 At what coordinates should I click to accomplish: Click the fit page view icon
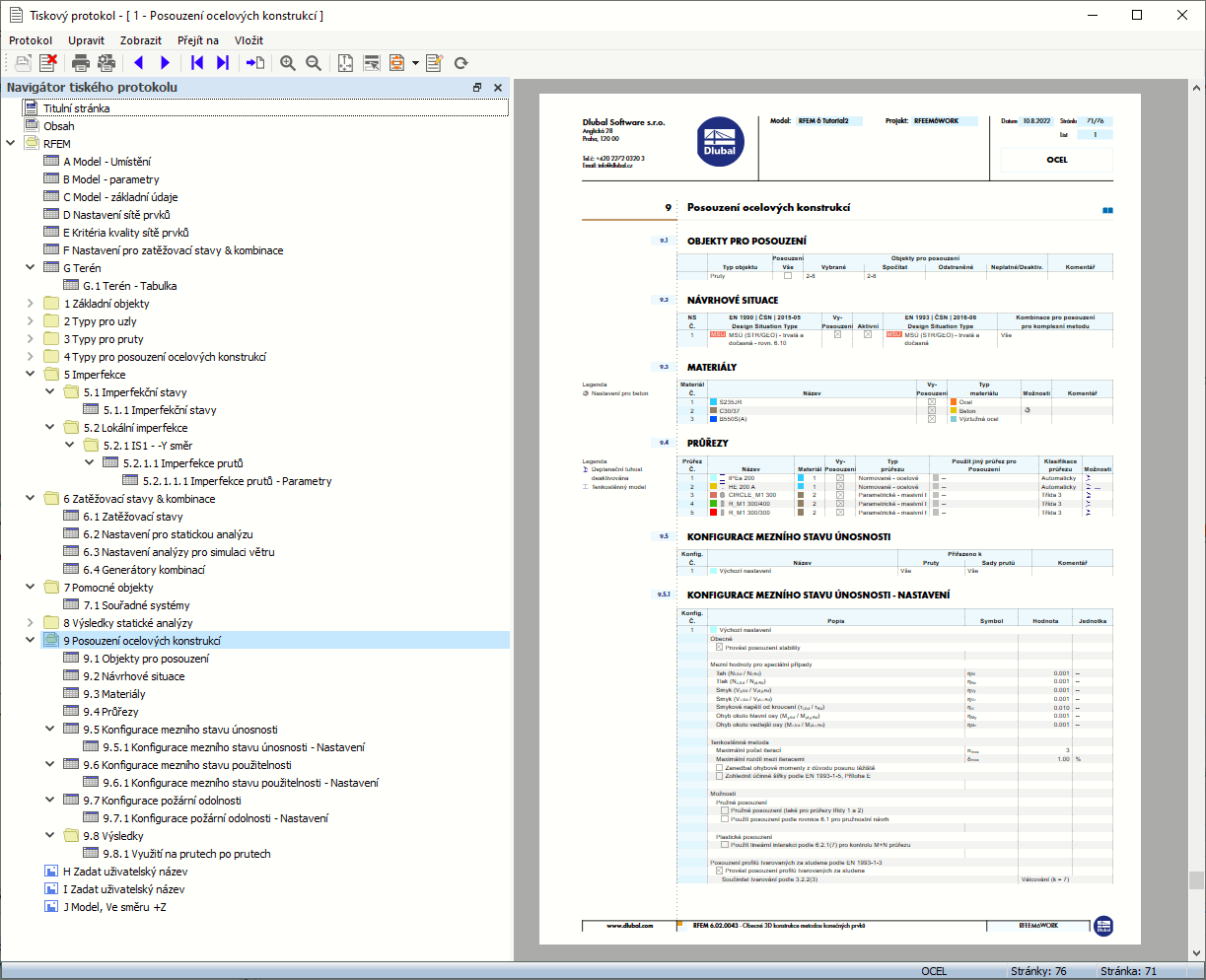pos(346,63)
